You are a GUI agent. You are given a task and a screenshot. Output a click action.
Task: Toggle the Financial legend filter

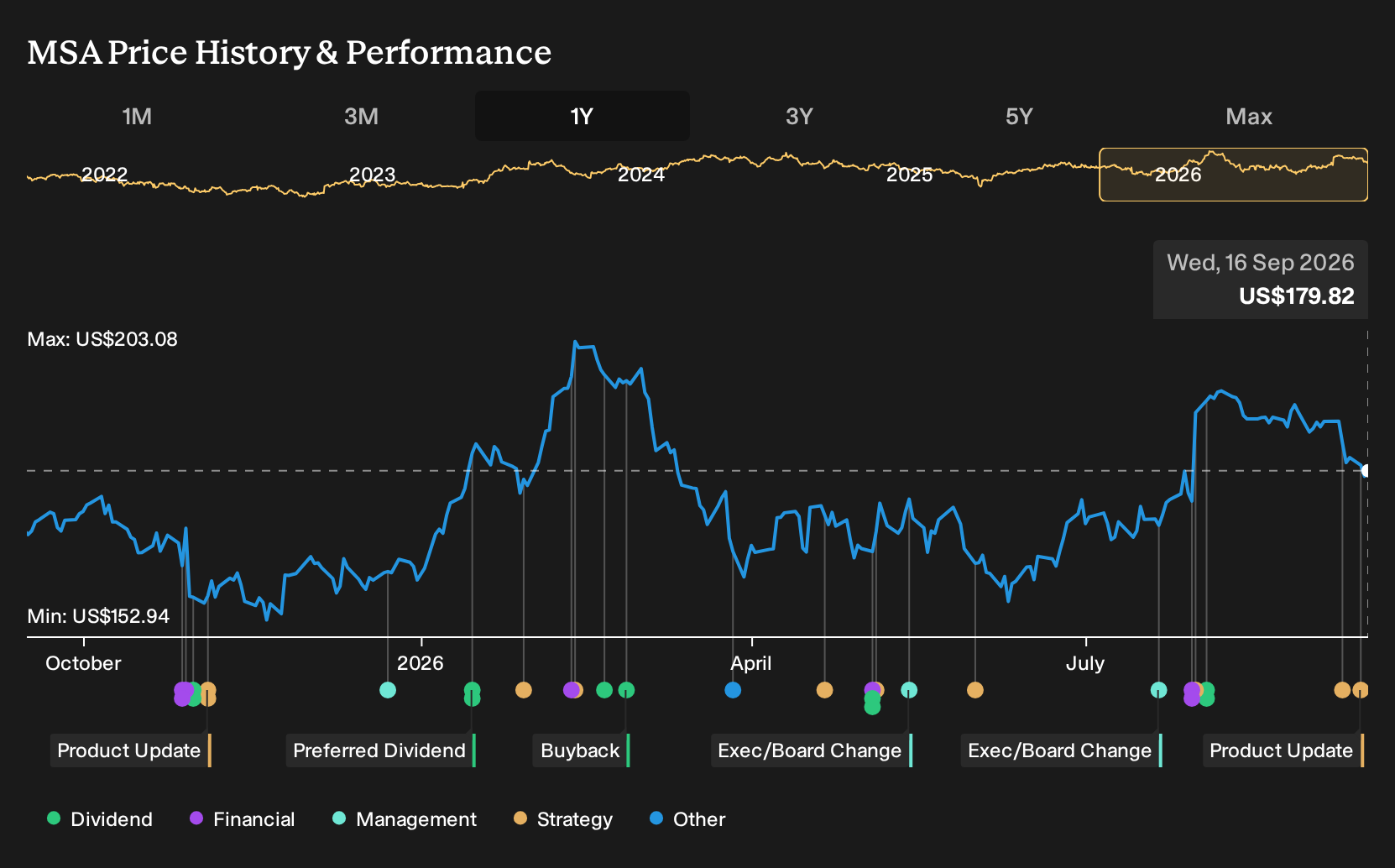243,819
